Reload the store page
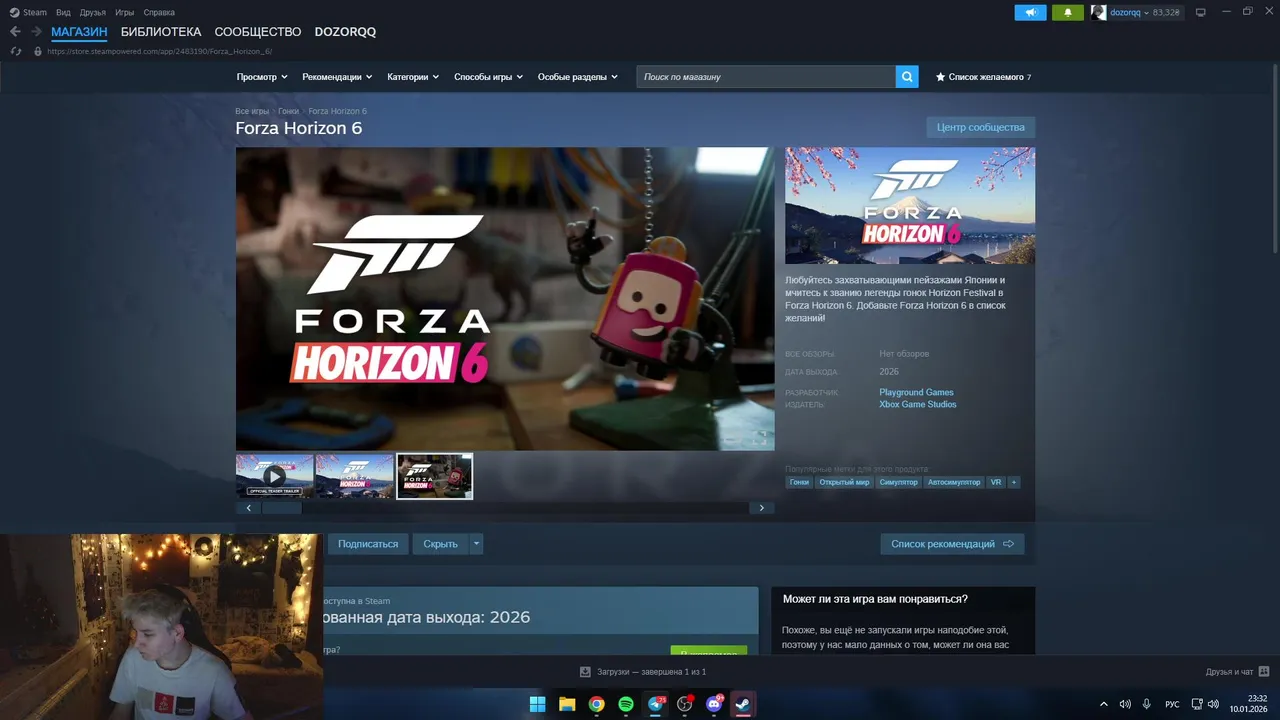The width and height of the screenshot is (1280, 720). click(15, 51)
